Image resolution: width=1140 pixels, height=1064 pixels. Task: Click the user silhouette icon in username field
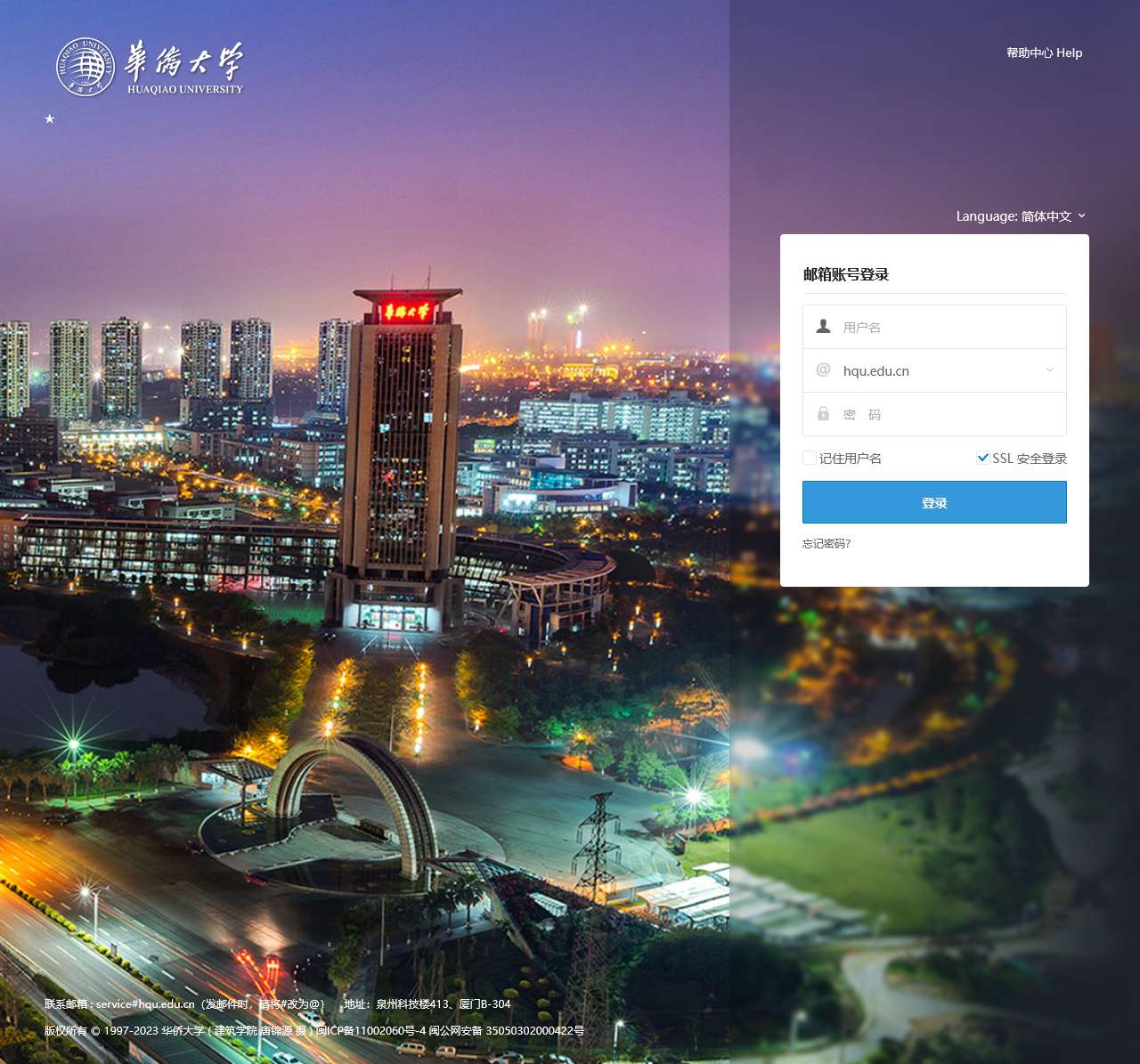point(823,327)
